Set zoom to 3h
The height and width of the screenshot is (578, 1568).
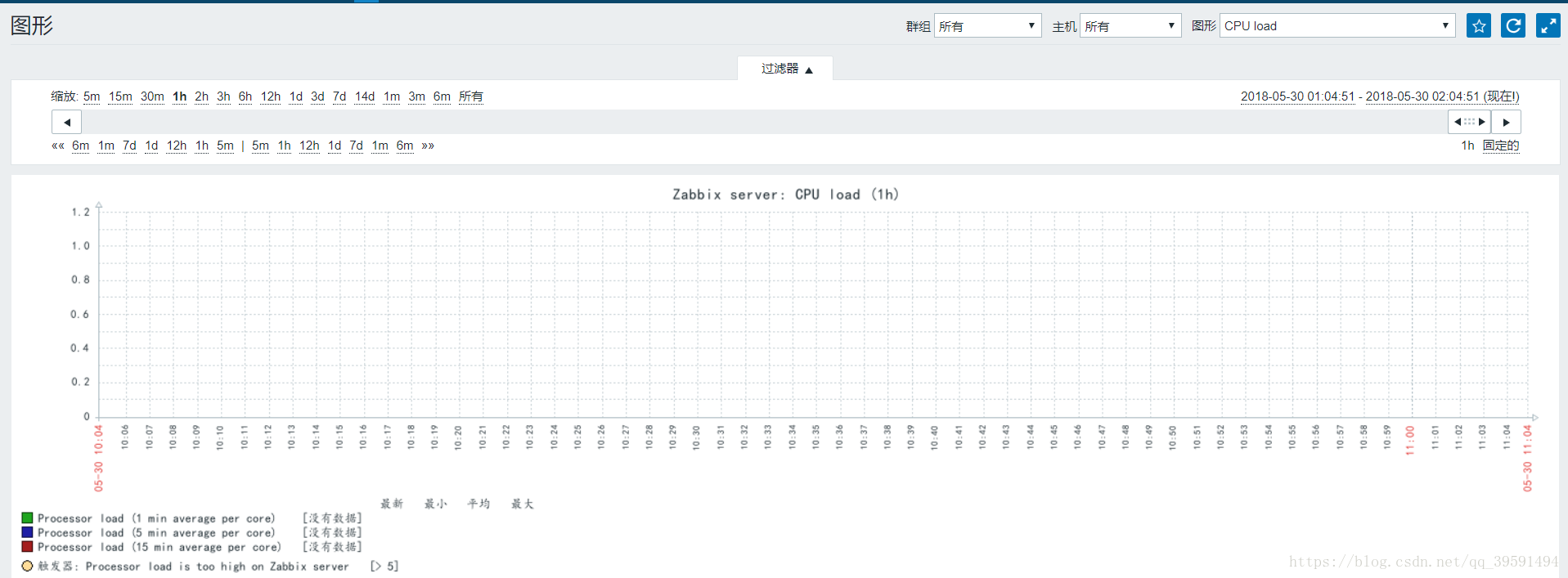point(223,96)
